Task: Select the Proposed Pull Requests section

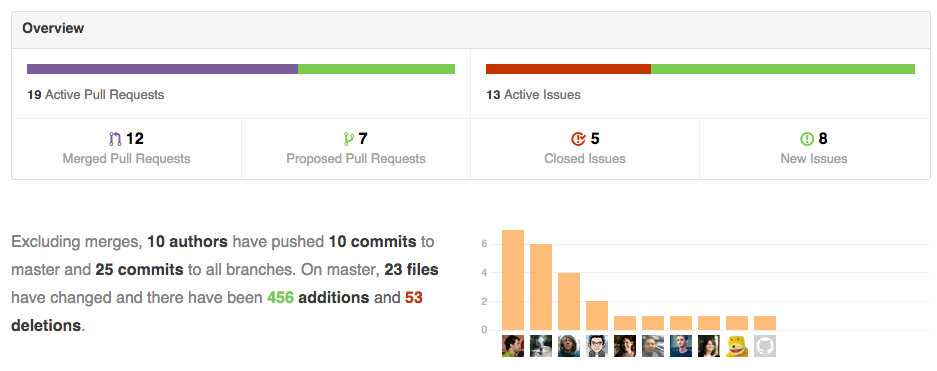Action: pyautogui.click(x=356, y=149)
